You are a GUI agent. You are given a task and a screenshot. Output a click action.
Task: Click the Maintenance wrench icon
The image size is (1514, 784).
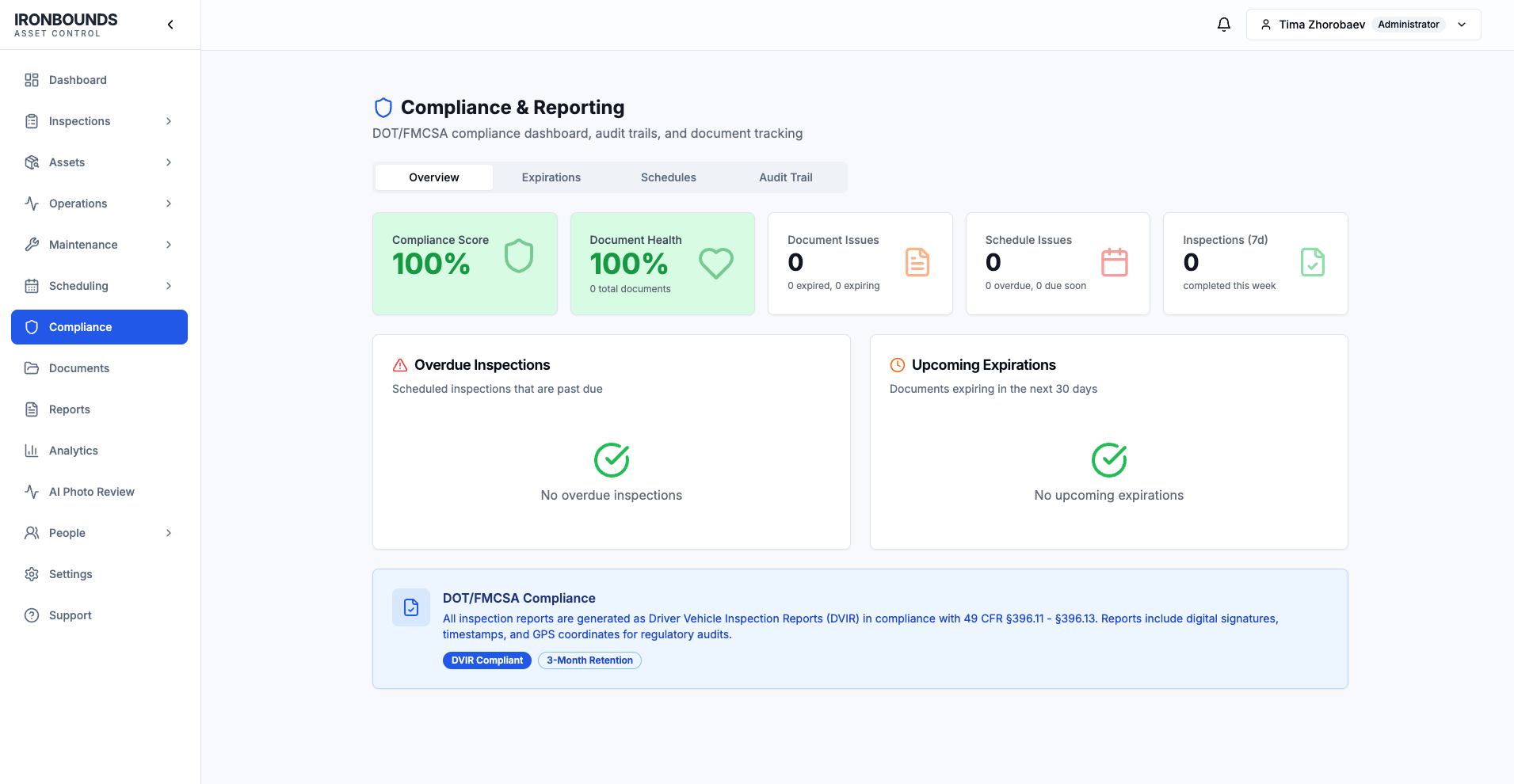[x=32, y=245]
